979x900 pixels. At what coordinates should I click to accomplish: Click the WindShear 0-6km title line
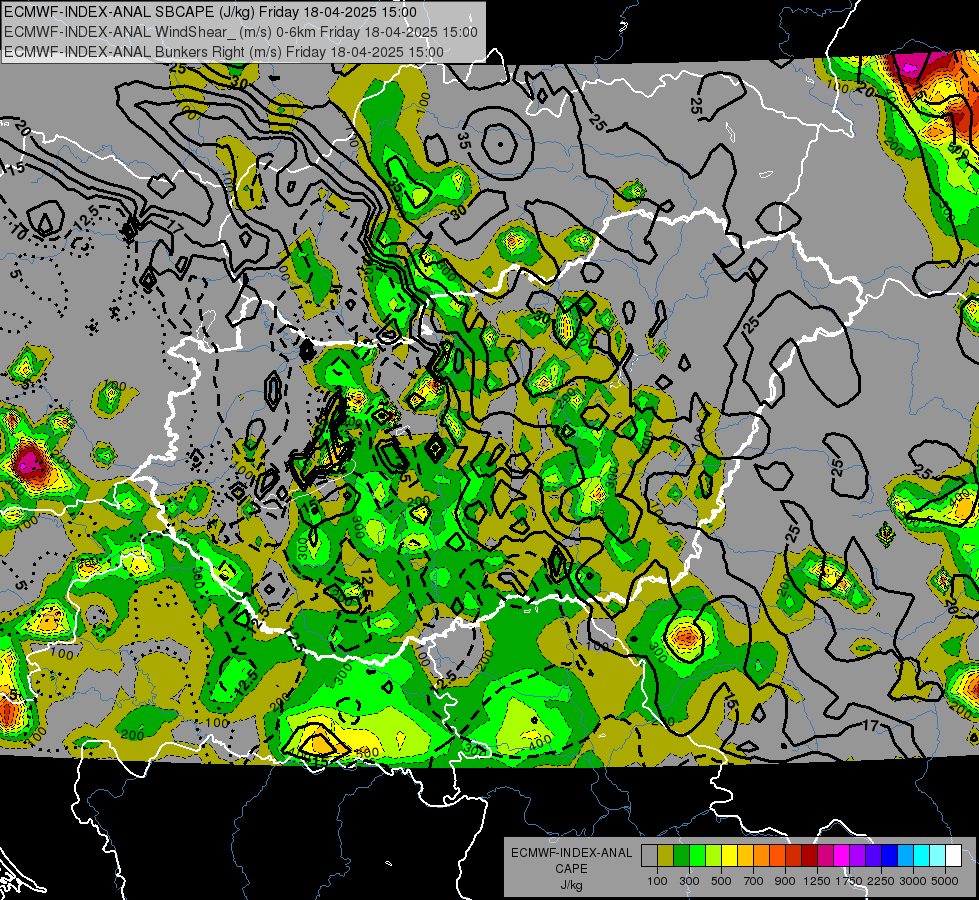[241, 32]
